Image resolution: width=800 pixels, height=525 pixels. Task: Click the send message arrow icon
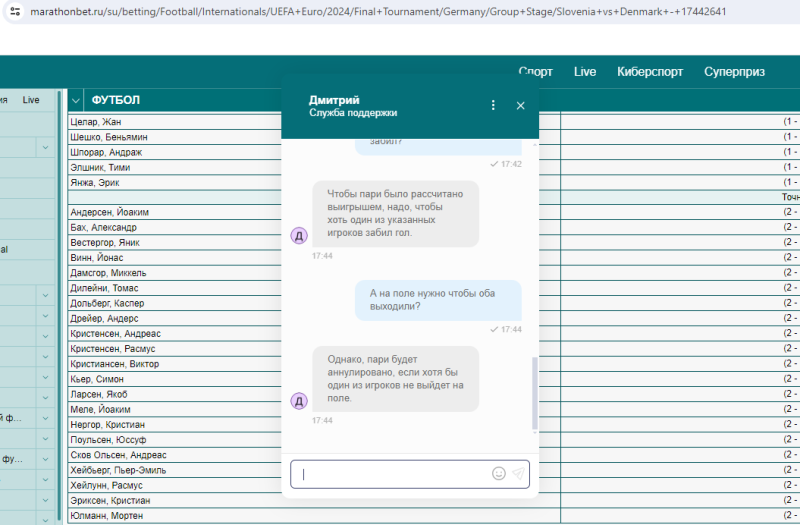coord(518,474)
